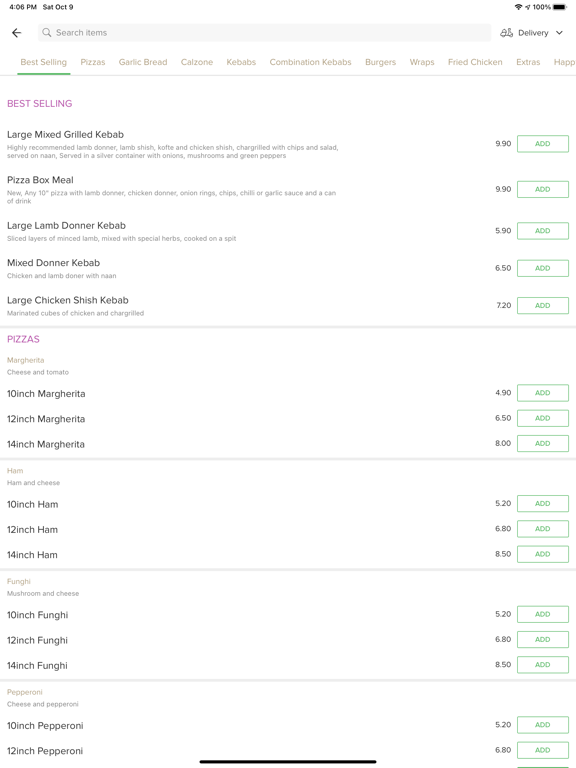Add 14inch Ham pizza
Viewport: 576px width, 768px height.
point(543,554)
